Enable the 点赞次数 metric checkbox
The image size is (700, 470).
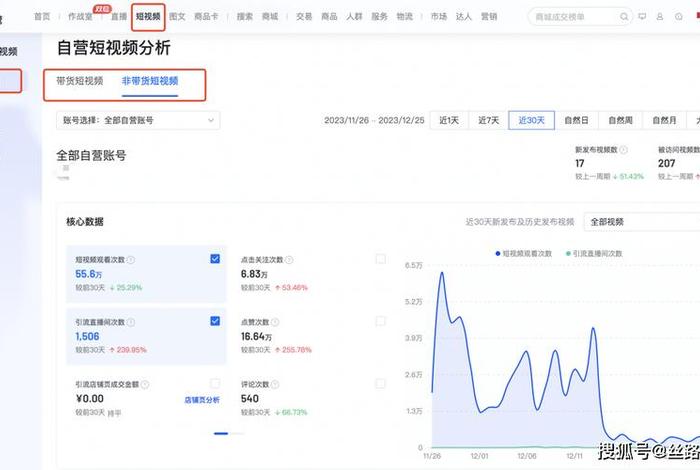point(380,321)
